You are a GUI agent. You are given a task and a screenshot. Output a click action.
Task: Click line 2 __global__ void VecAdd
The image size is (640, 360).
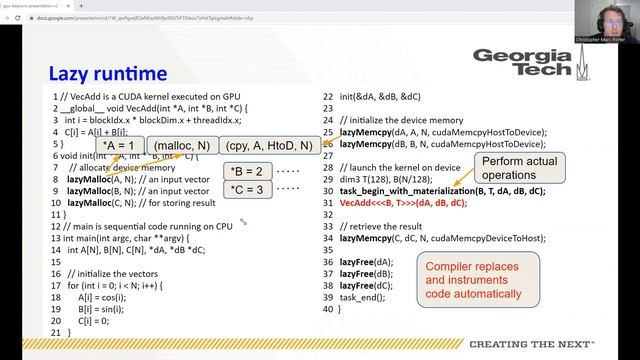point(154,109)
